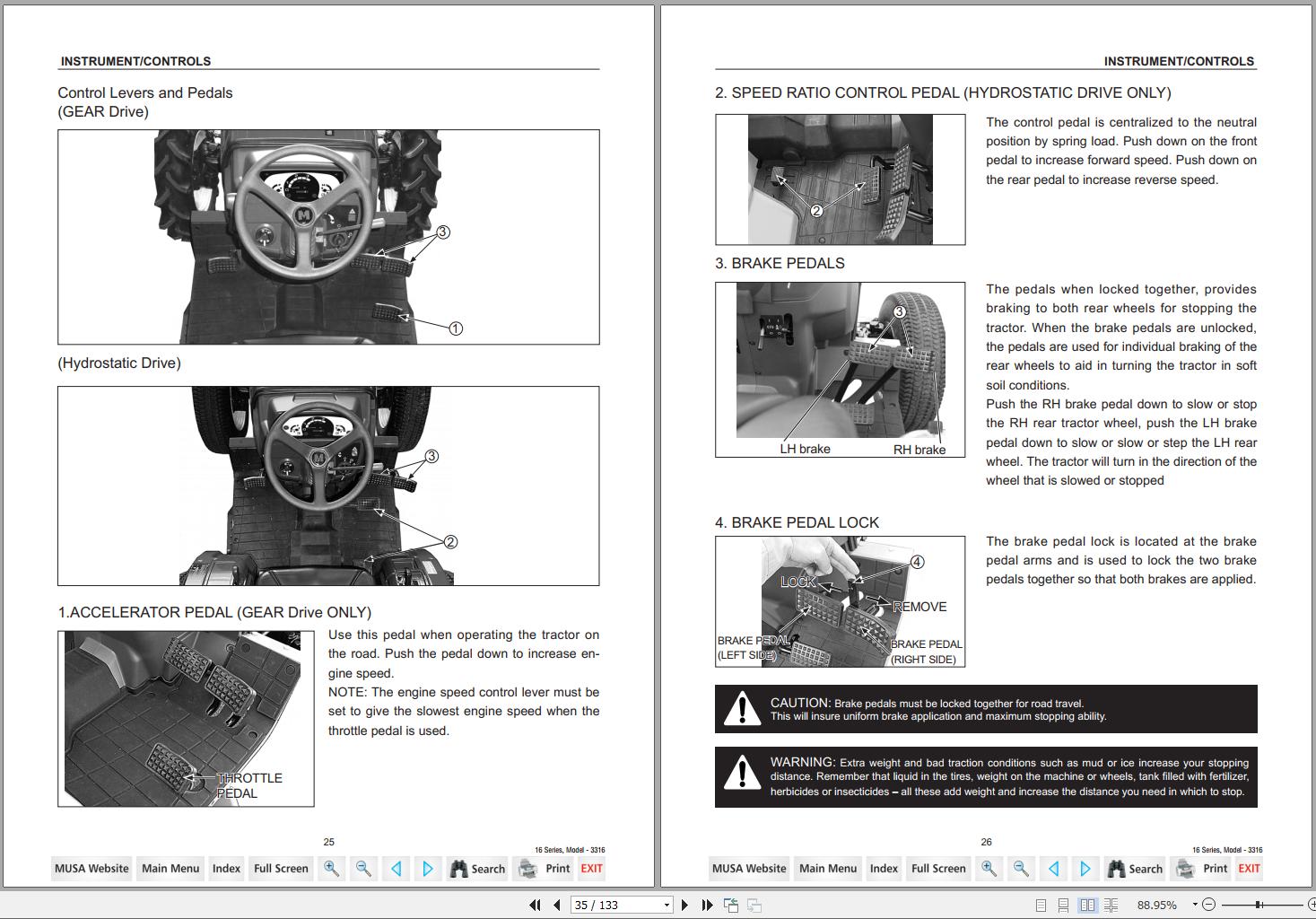Click the 88.95% zoom value
Image resolution: width=1316 pixels, height=919 pixels.
(1157, 905)
